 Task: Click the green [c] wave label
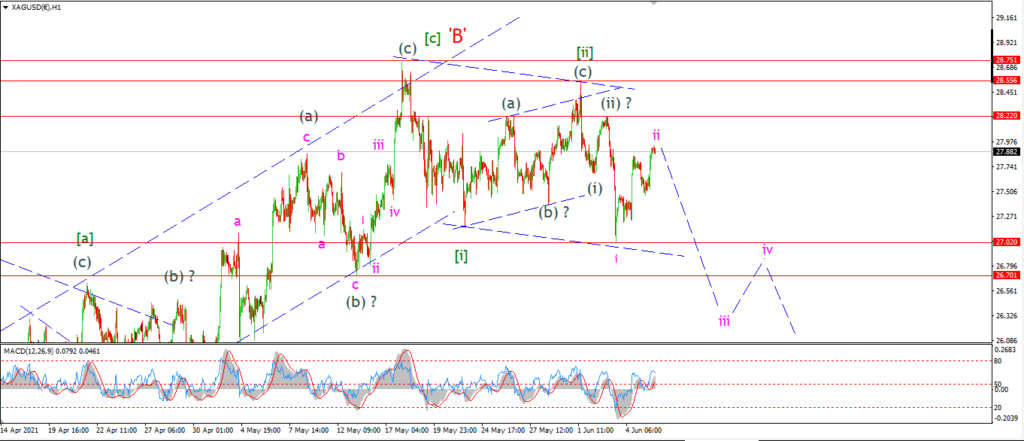tap(432, 38)
